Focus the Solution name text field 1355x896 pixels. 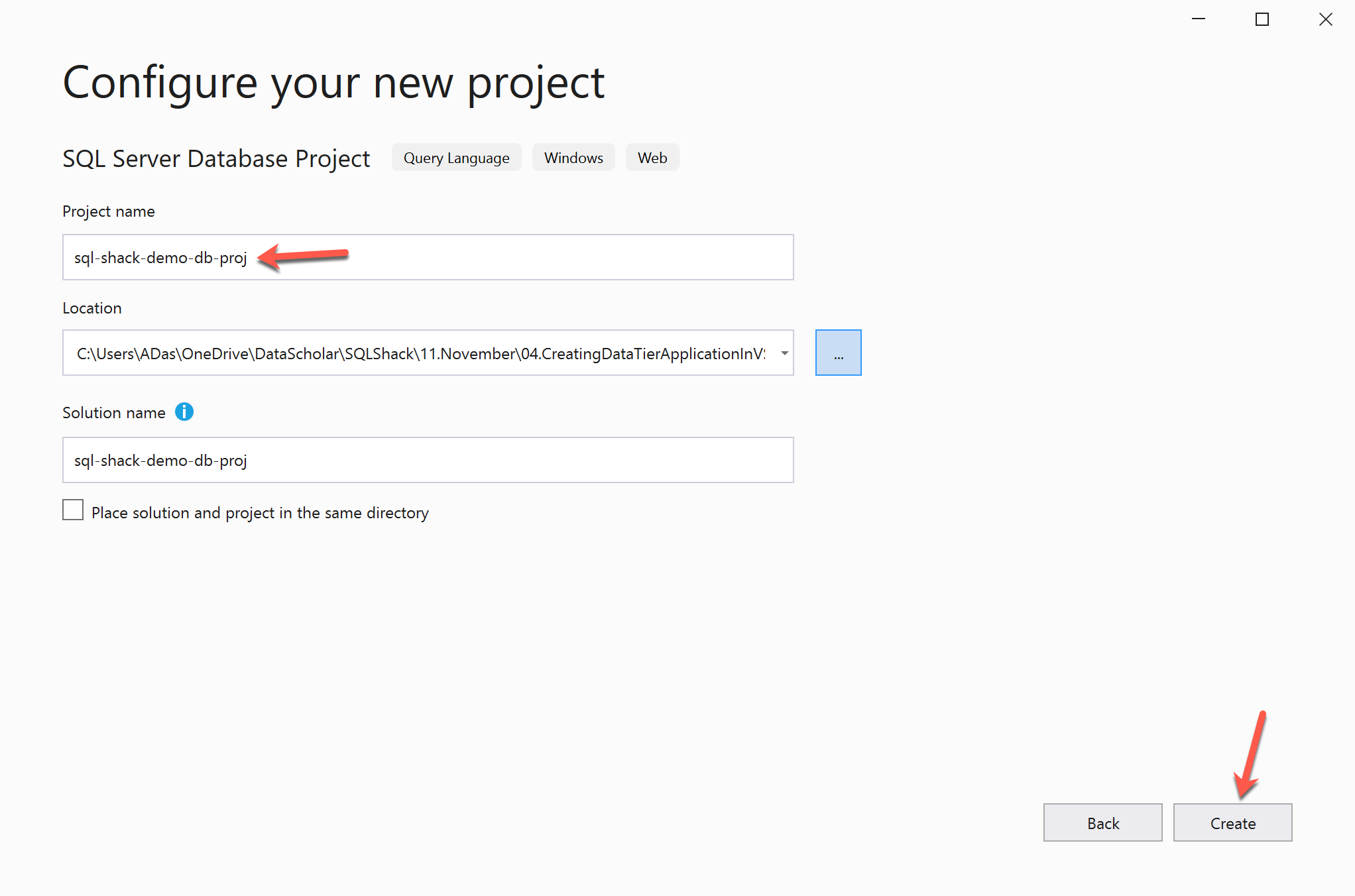point(428,461)
